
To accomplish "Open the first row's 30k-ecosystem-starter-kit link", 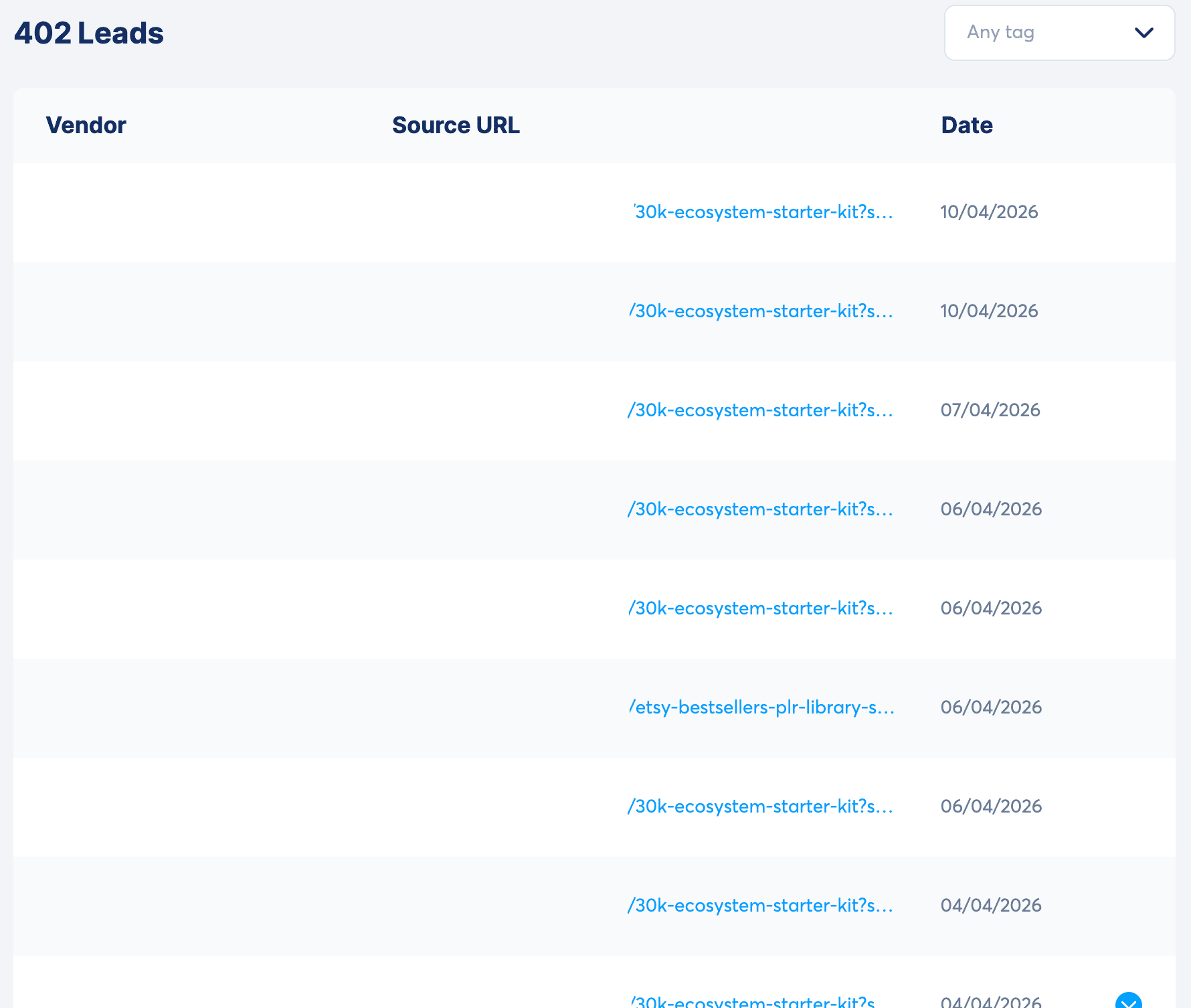I will 763,212.
